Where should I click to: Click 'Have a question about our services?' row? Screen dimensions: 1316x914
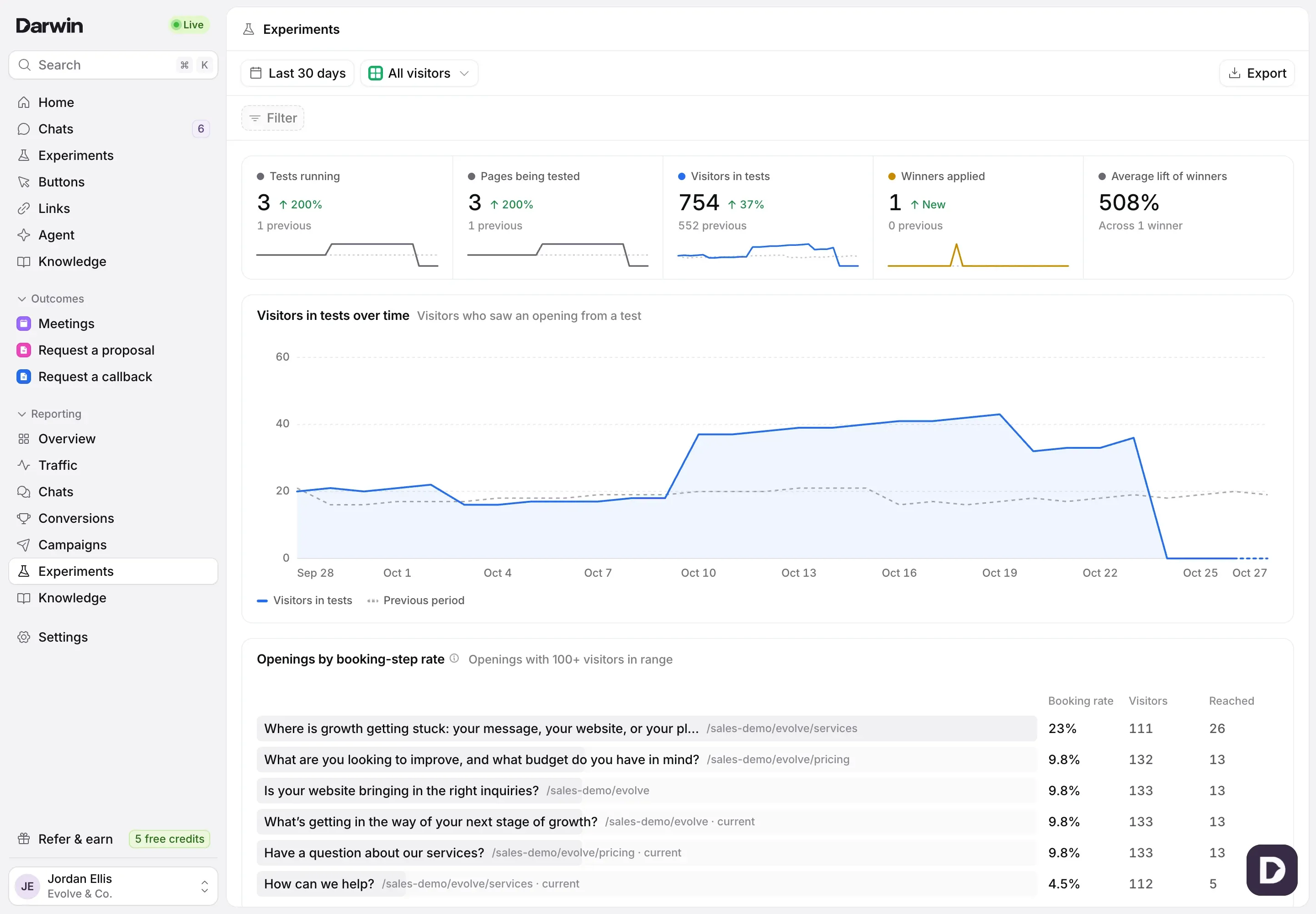click(x=767, y=853)
